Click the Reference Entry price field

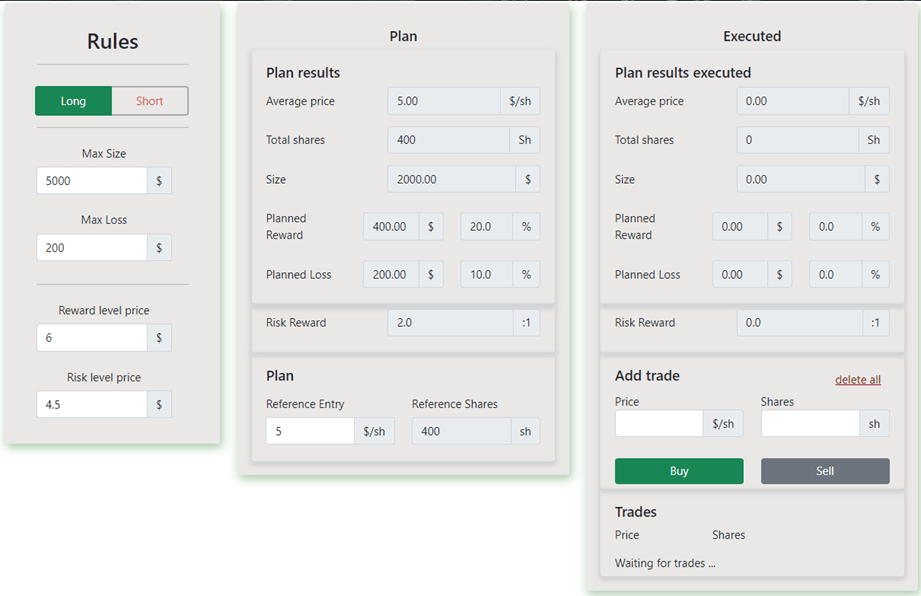(310, 431)
